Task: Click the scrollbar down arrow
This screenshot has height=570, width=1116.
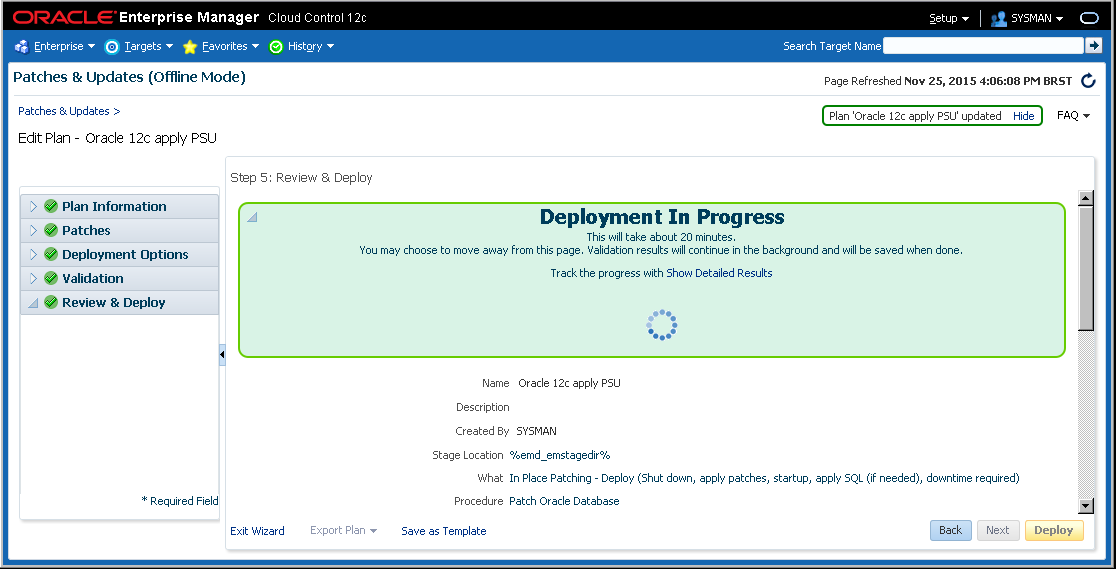Action: coord(1085,506)
